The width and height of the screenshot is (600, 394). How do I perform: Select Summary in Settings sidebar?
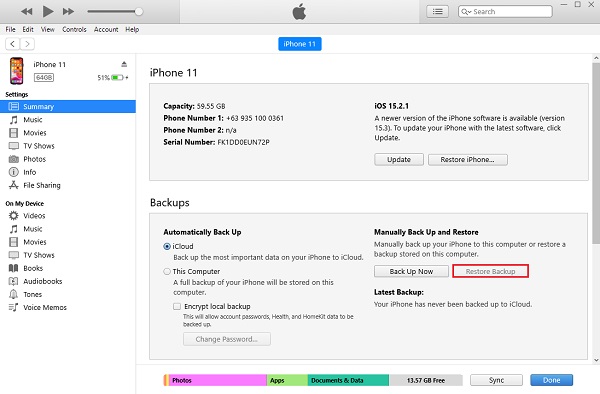point(68,106)
